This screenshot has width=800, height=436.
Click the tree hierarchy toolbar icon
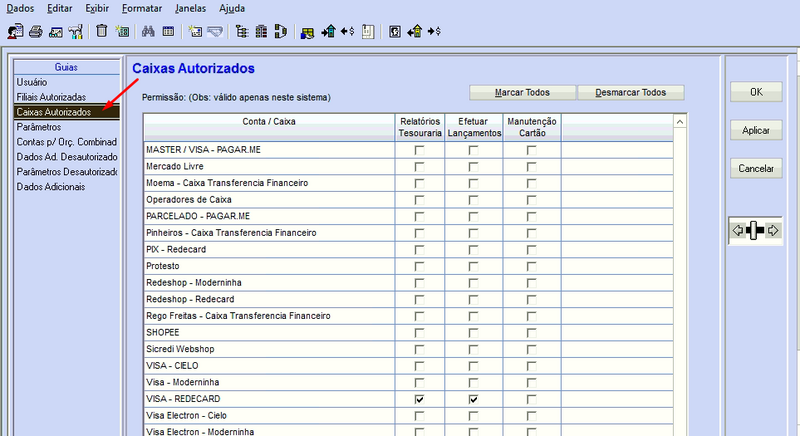coord(242,32)
